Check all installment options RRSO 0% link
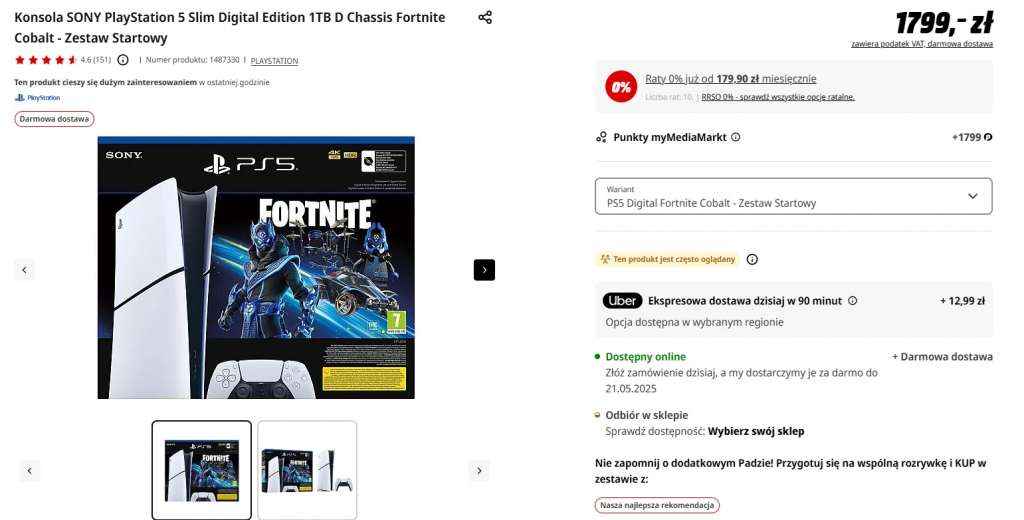 [778, 97]
